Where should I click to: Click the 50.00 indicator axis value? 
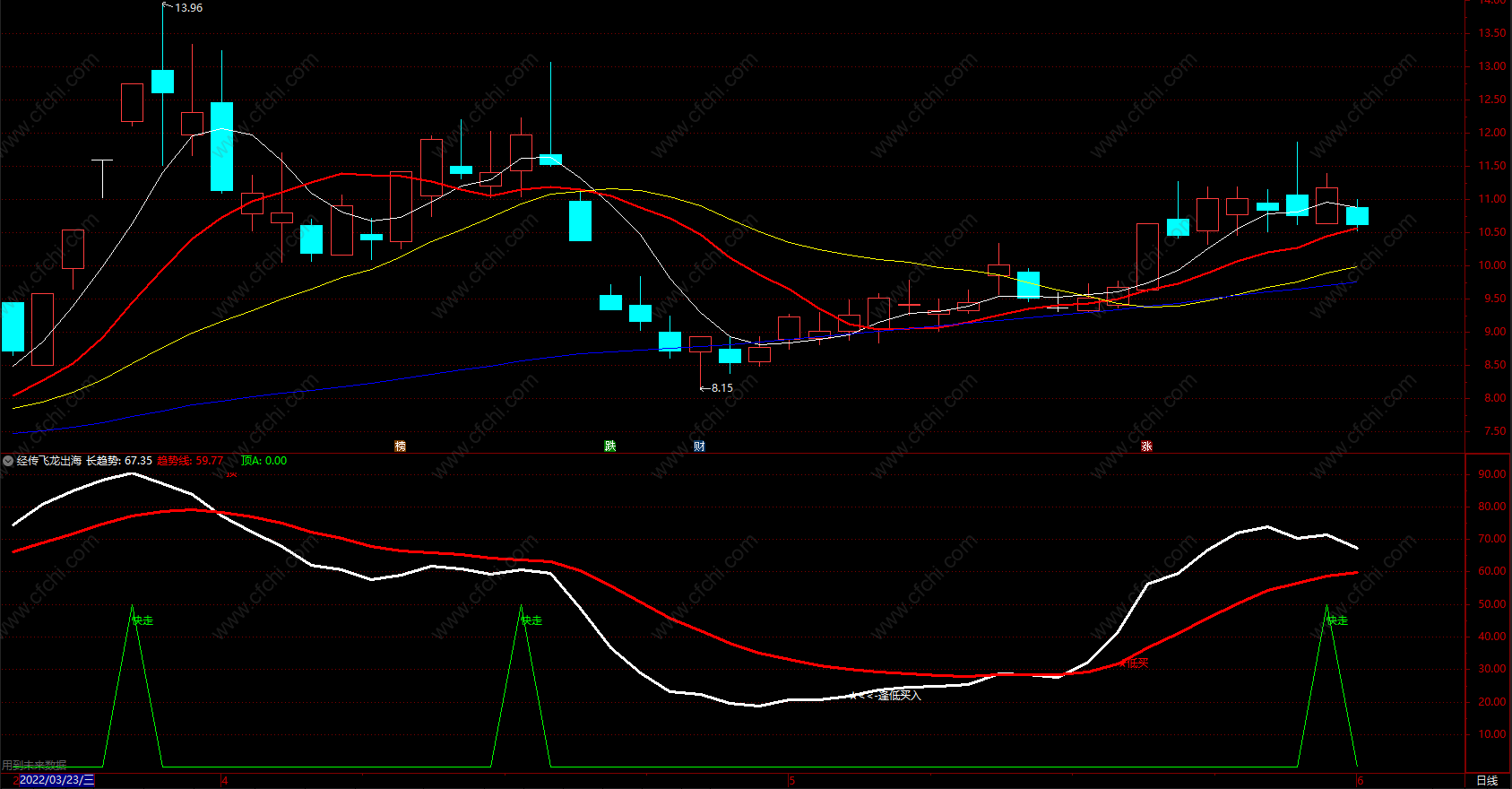click(1492, 604)
